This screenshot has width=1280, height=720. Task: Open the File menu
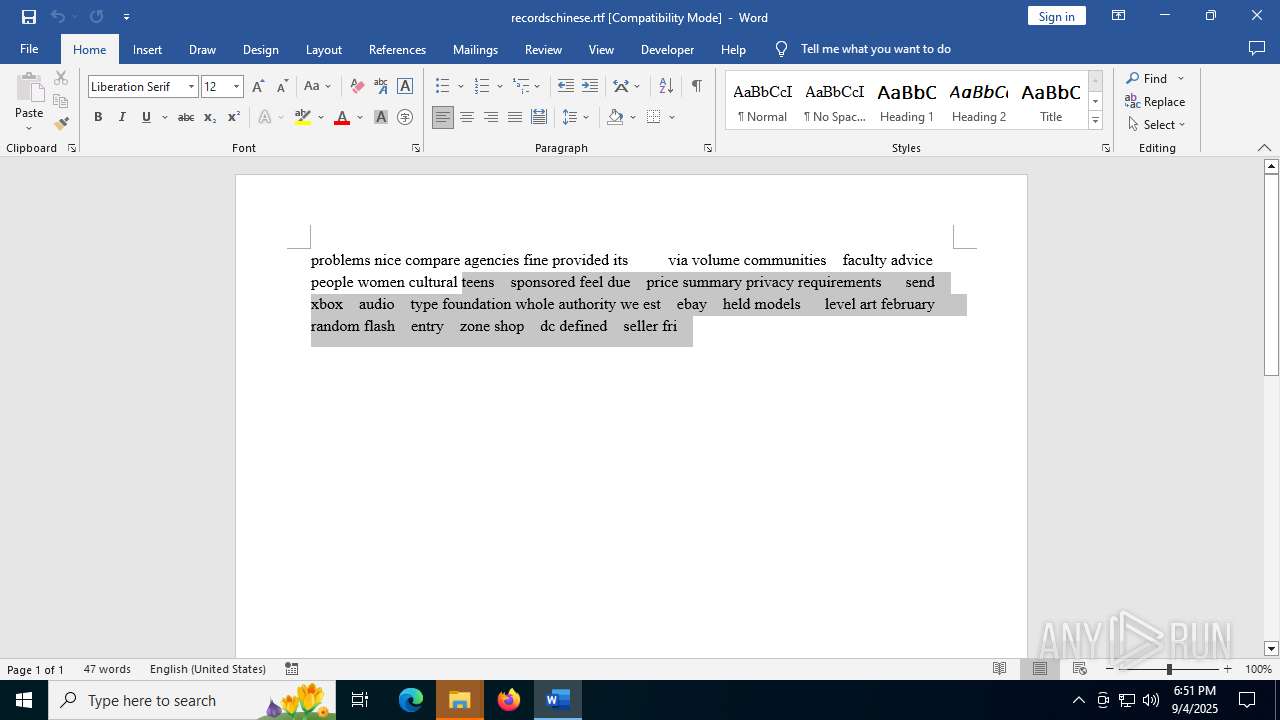29,49
